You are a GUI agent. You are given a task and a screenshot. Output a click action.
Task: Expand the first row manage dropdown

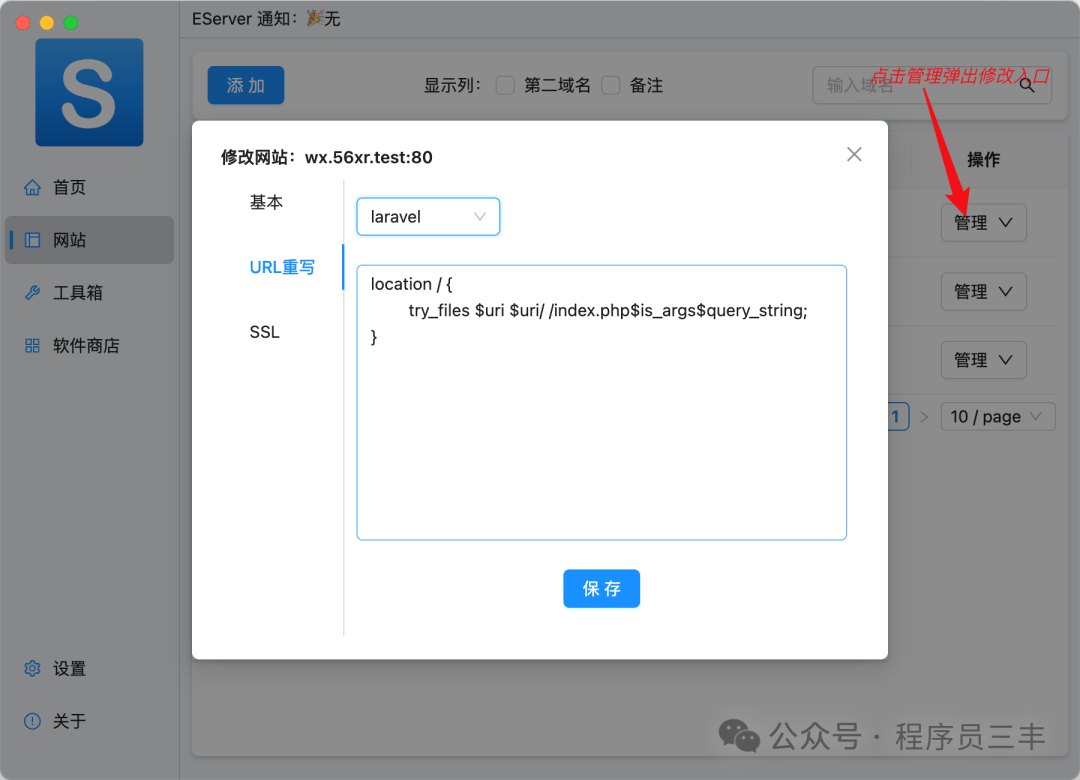click(x=983, y=223)
